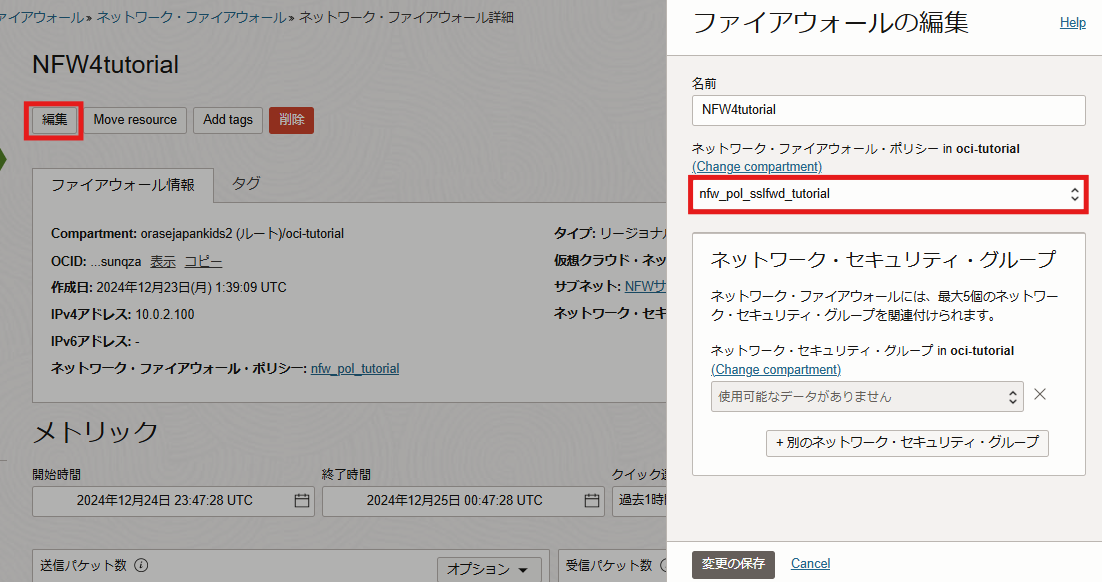
Task: Click info icon next to 受信パケット数
Action: click(663, 565)
